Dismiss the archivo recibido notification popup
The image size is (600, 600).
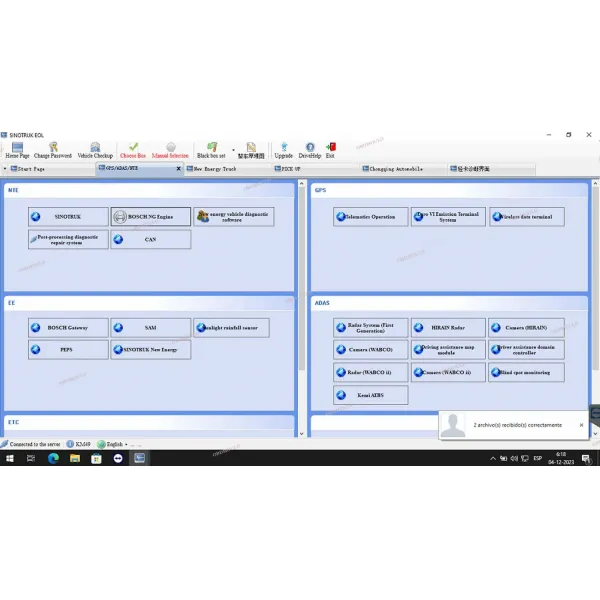(581, 424)
